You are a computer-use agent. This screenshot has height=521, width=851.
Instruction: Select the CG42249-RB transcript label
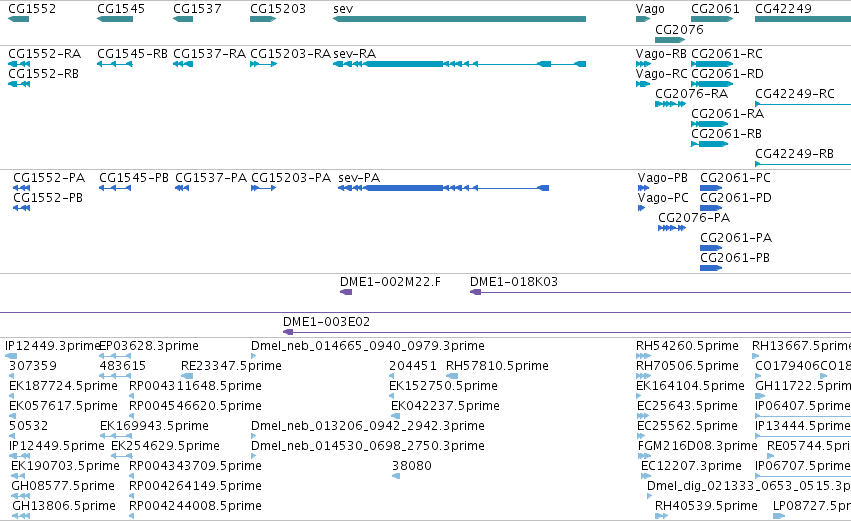(x=794, y=154)
